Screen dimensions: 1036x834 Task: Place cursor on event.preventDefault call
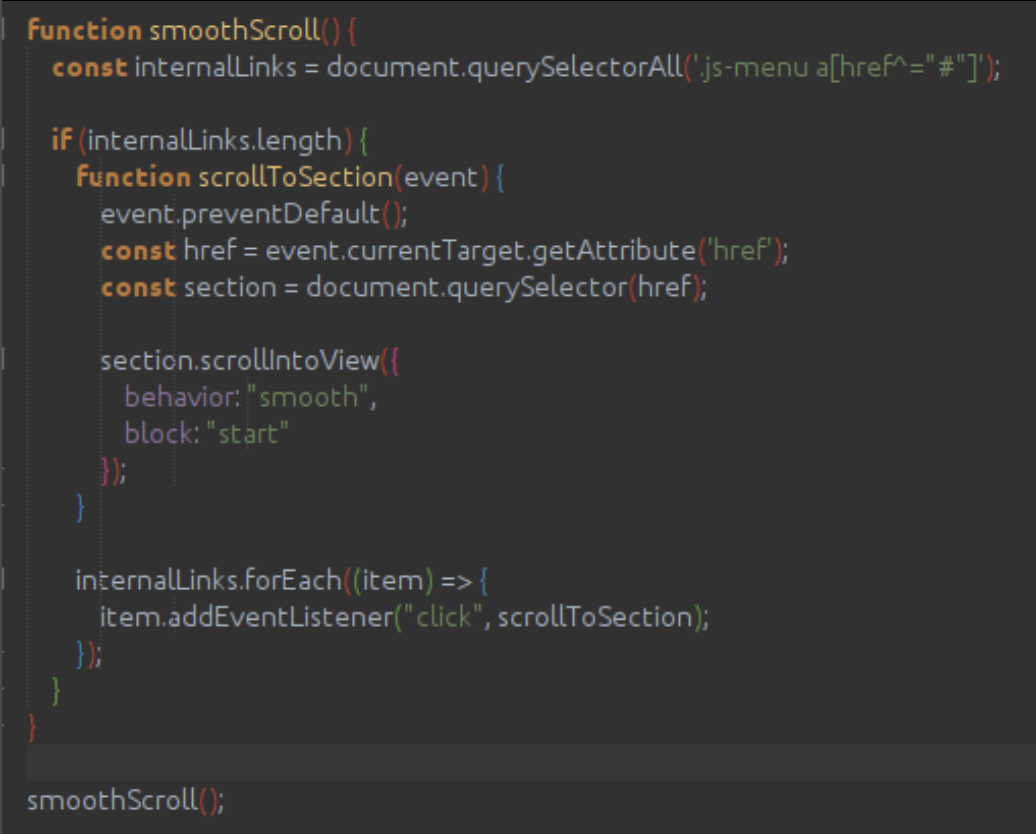255,214
